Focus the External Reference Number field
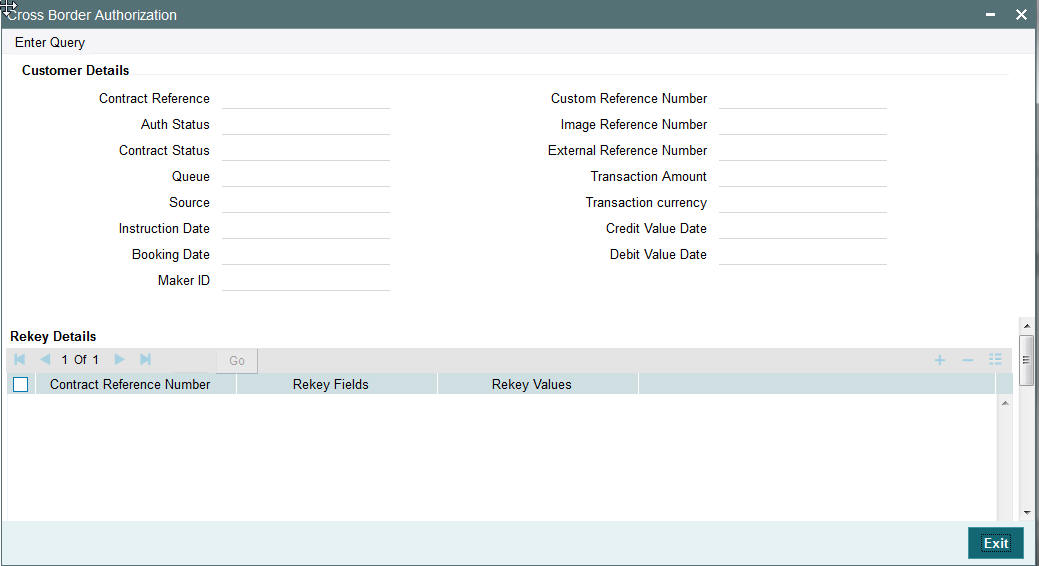Viewport: 1039px width, 566px height. click(x=802, y=150)
